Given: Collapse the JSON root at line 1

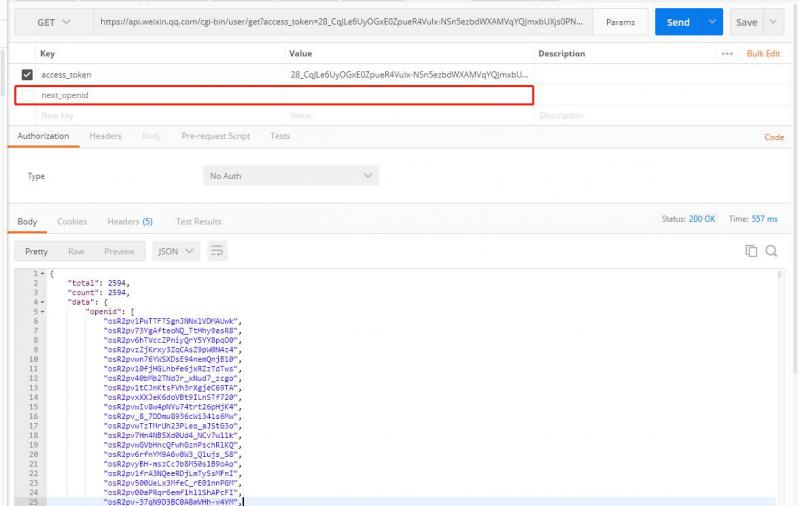Looking at the screenshot, I should [x=42, y=274].
